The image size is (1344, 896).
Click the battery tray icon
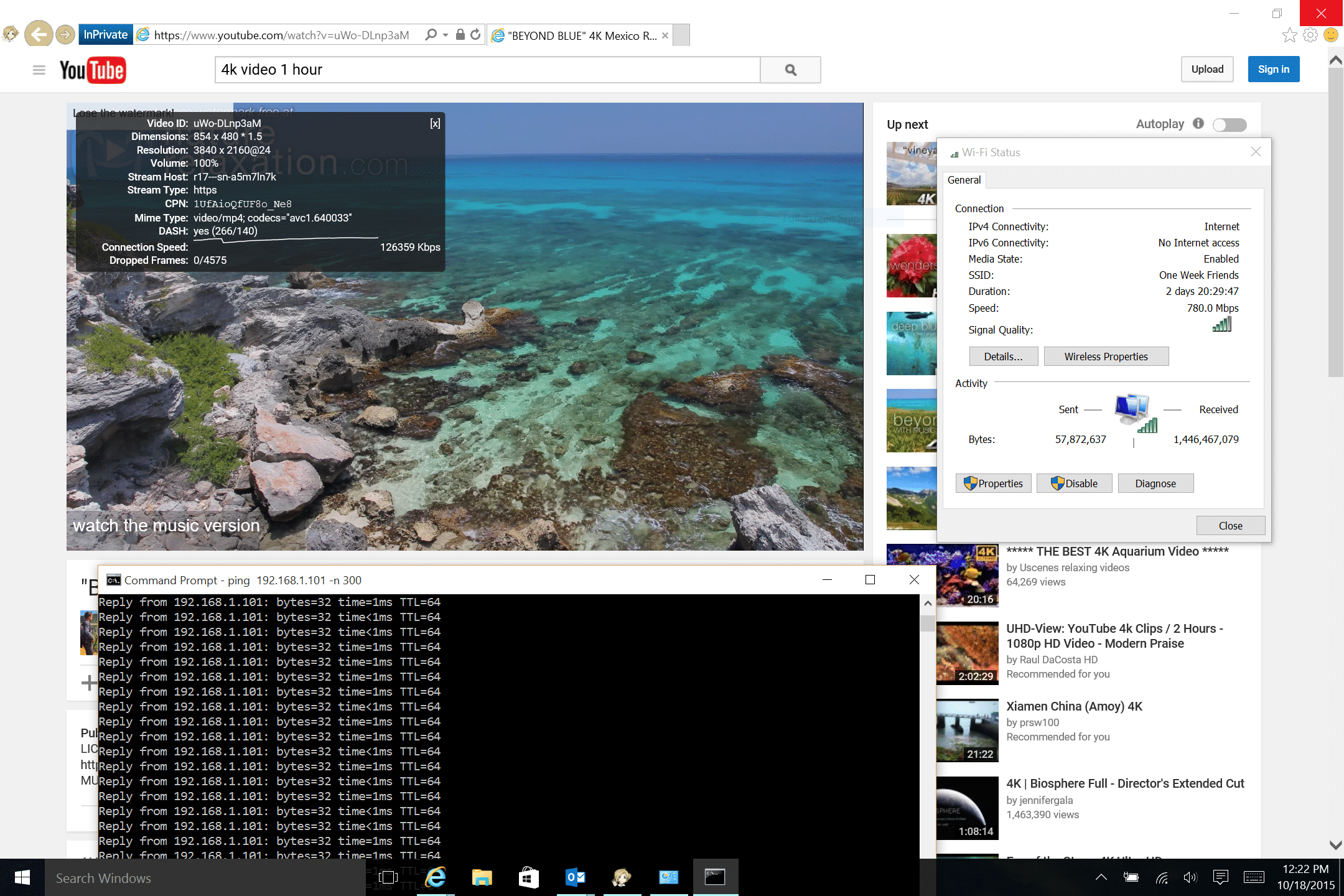1131,877
